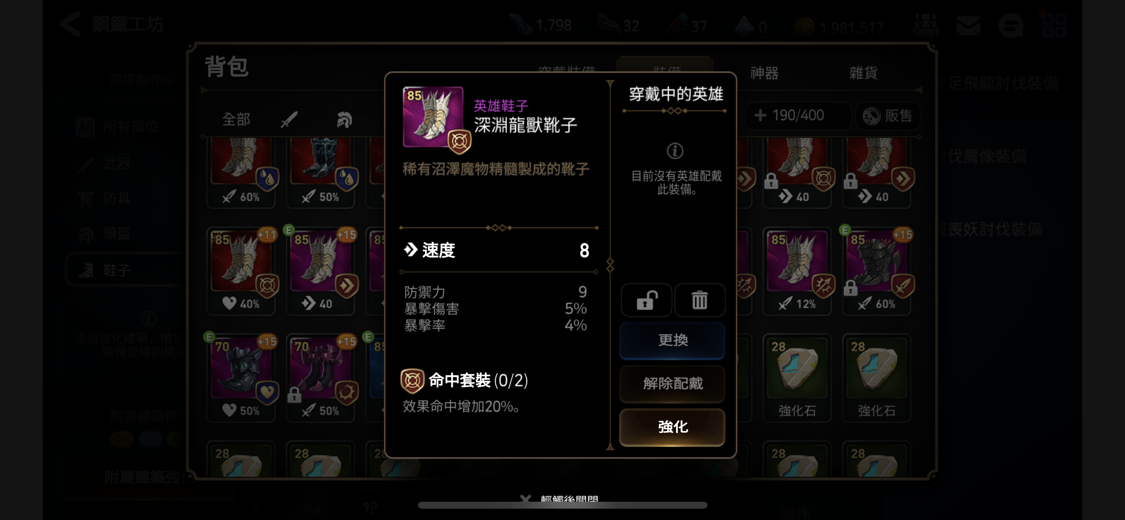Click the info icon under 穿戴中的英雄
This screenshot has height=520, width=1125.
click(x=674, y=151)
